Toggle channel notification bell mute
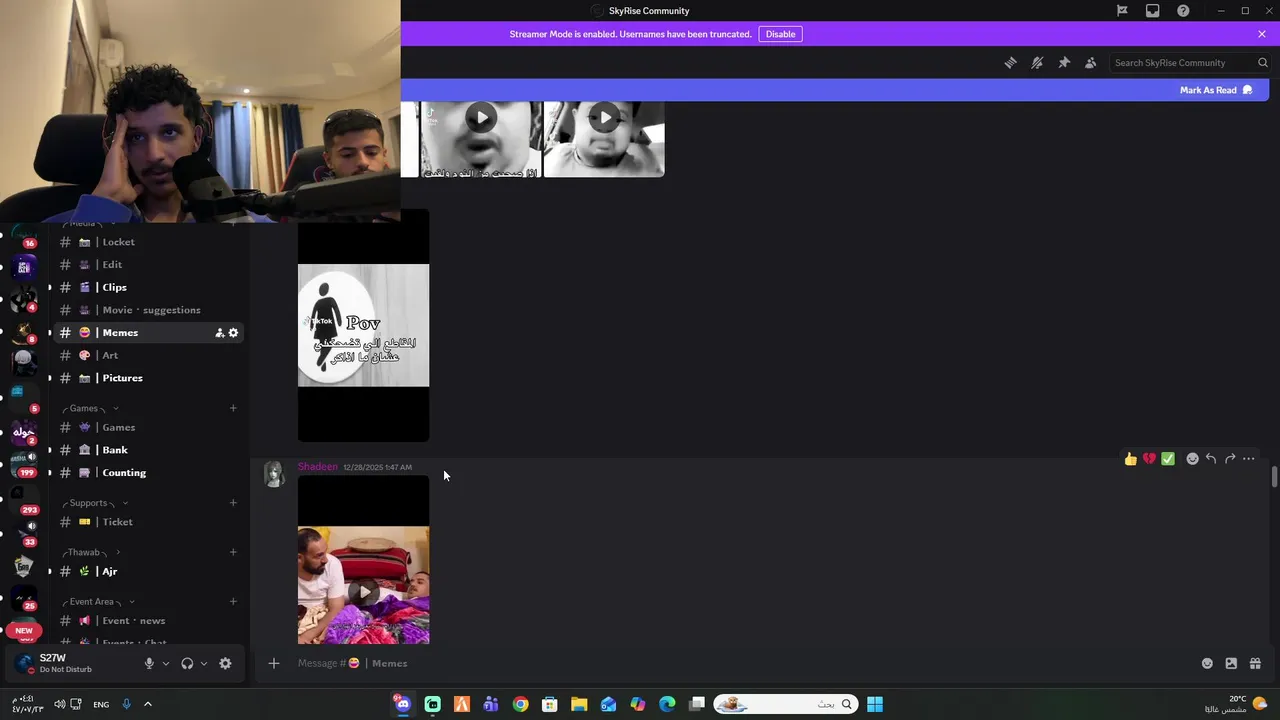The height and width of the screenshot is (720, 1280). [x=1037, y=62]
